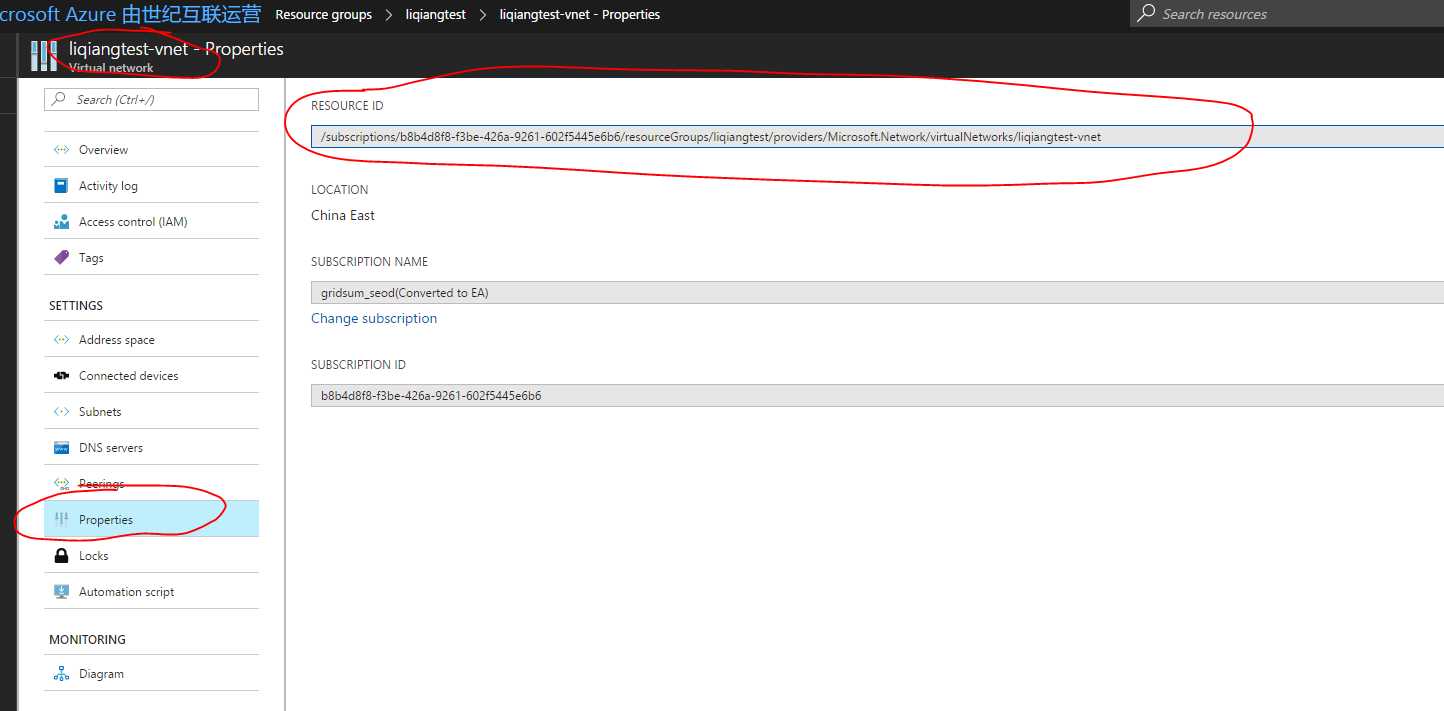This screenshot has width=1444, height=711.
Task: Open Activity log menu item
Action: point(151,185)
